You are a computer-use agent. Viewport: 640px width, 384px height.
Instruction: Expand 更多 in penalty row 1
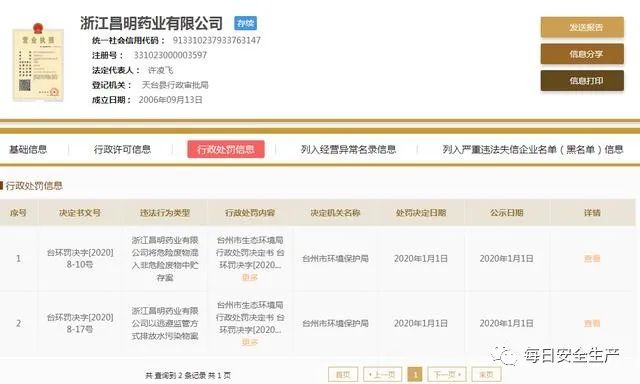[x=249, y=277]
